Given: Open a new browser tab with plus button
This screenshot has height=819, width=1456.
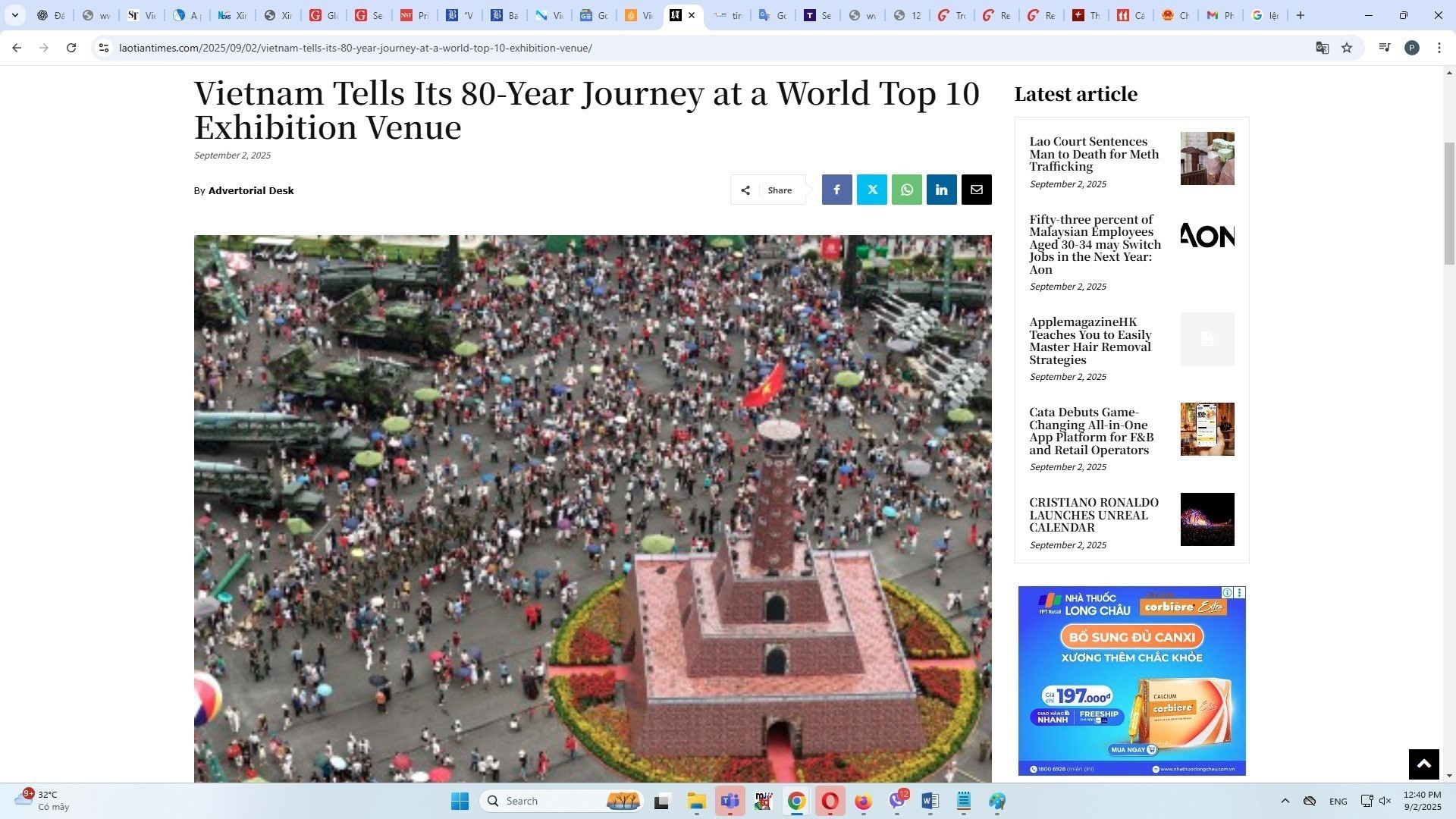Looking at the screenshot, I should click(1301, 15).
